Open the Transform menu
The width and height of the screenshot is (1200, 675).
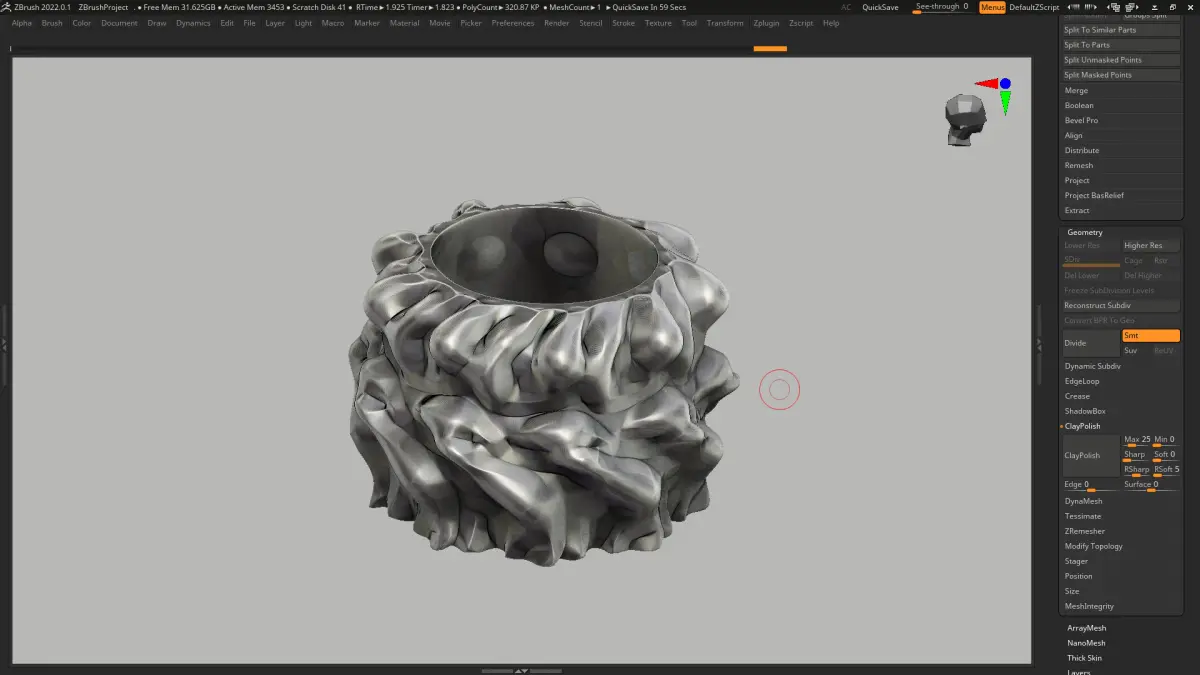[725, 23]
